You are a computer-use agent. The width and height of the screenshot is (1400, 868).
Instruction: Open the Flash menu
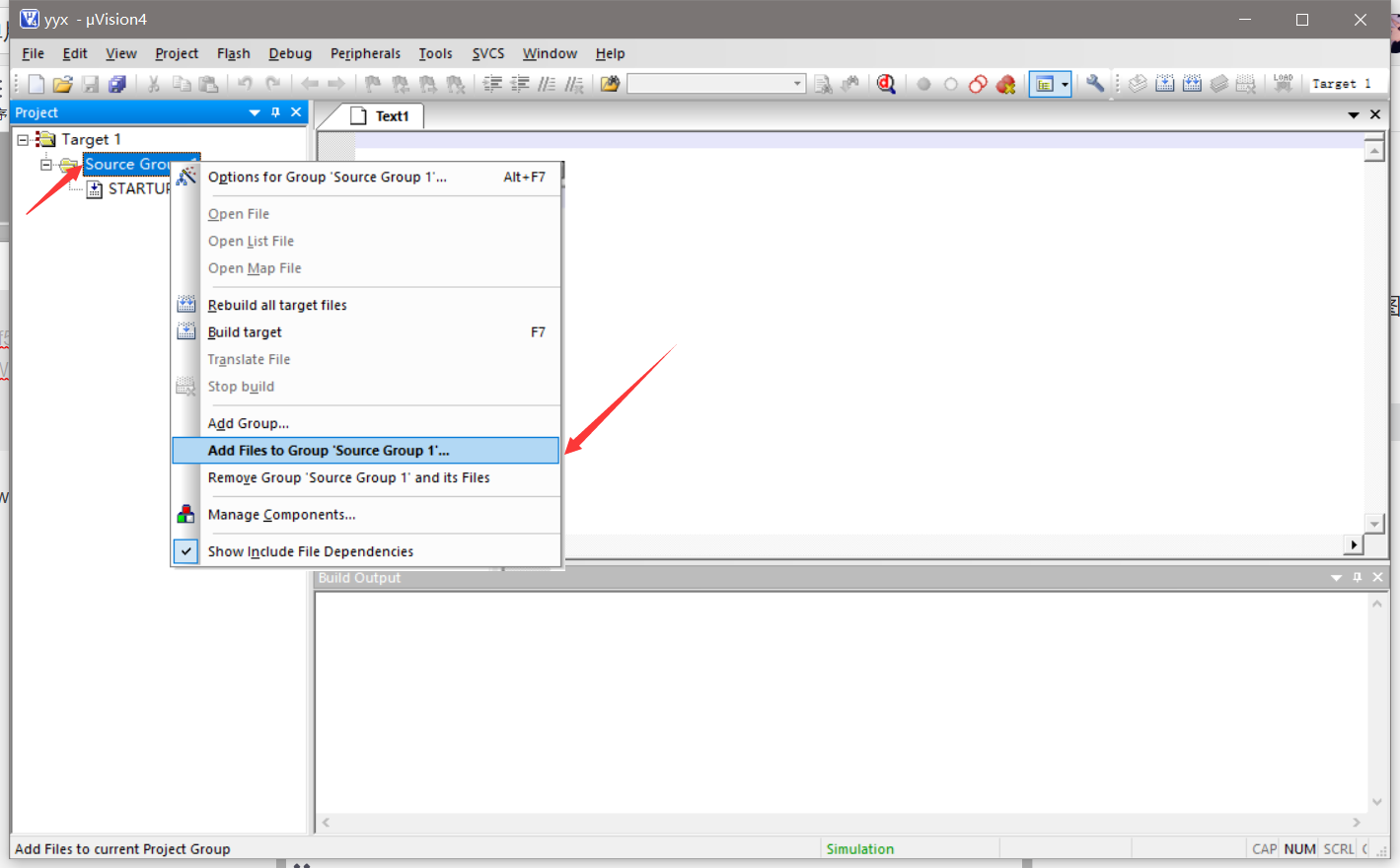point(234,53)
